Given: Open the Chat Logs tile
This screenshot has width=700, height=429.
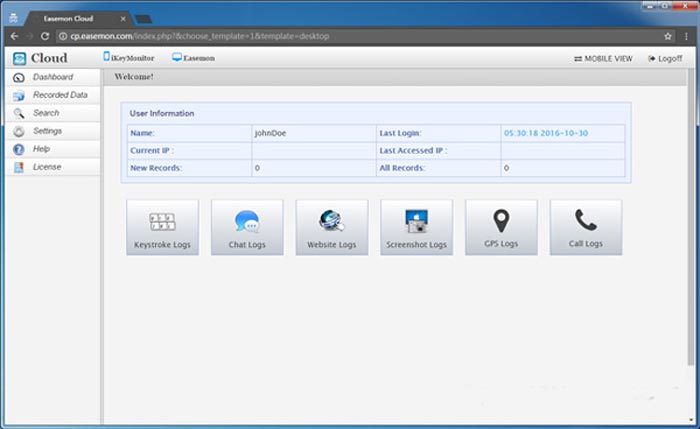Looking at the screenshot, I should pos(247,227).
